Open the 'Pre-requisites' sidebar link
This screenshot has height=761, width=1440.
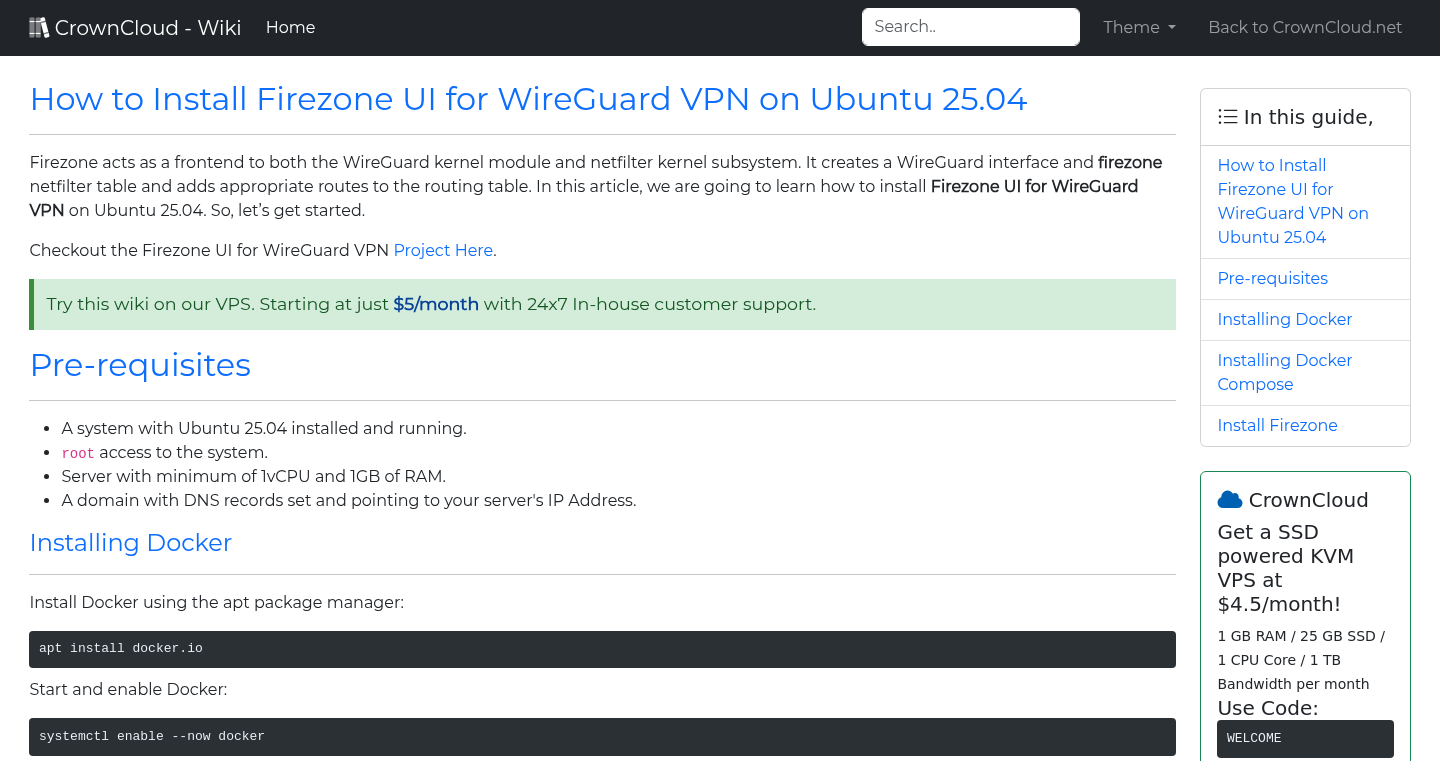point(1272,278)
